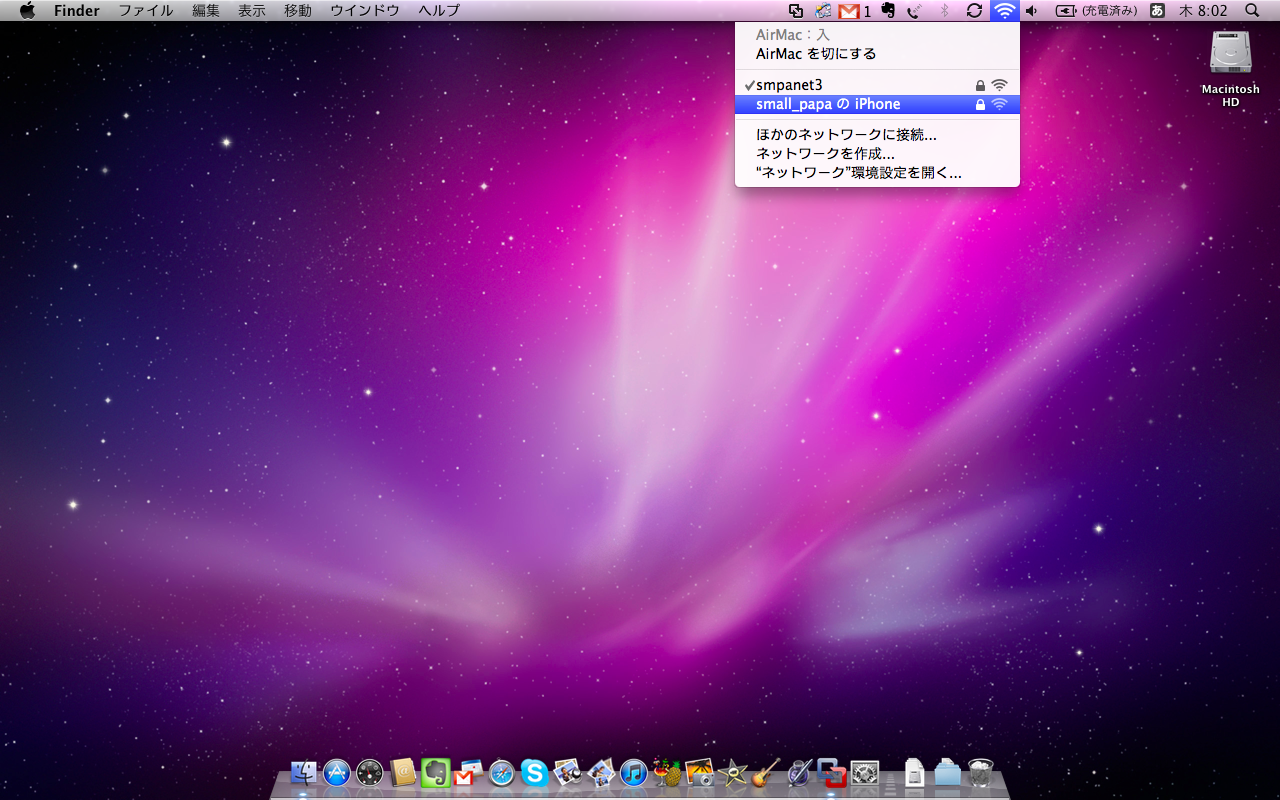Open Spotlight search magnifier
The height and width of the screenshot is (800, 1280).
click(1252, 11)
